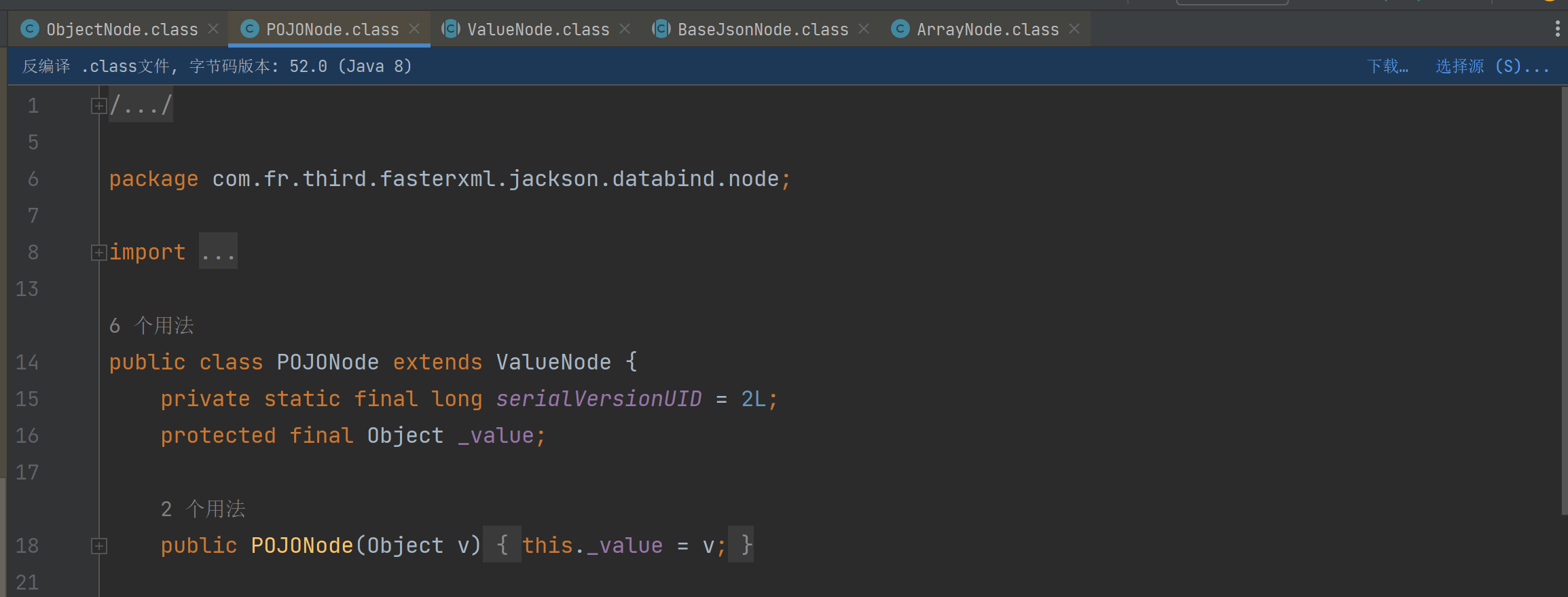
Task: Close the ValueNode.class tab
Action: 625,29
